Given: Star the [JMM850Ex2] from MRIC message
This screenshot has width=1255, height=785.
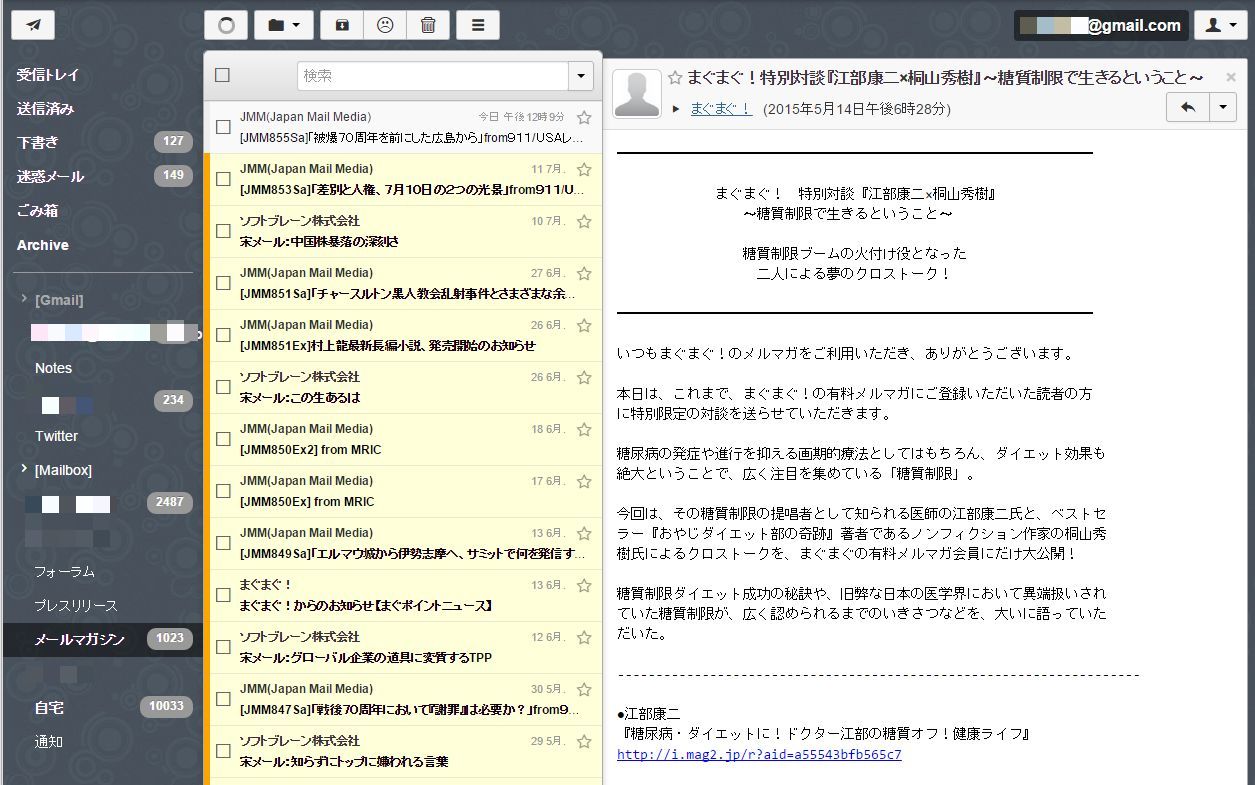Looking at the screenshot, I should point(584,430).
